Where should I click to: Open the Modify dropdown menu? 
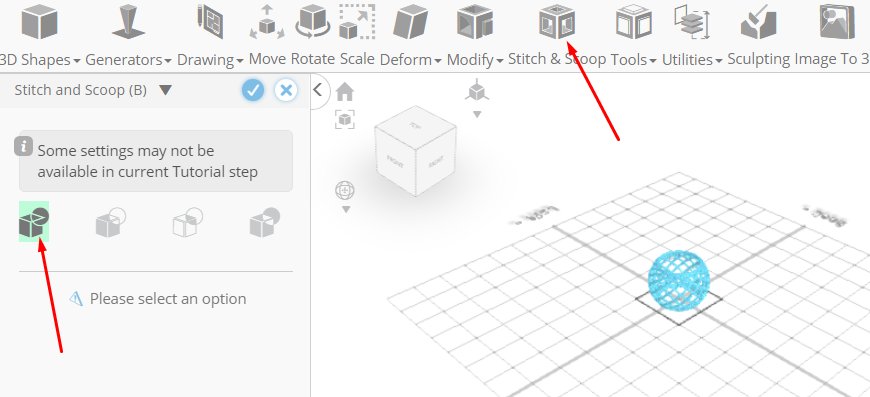point(475,34)
